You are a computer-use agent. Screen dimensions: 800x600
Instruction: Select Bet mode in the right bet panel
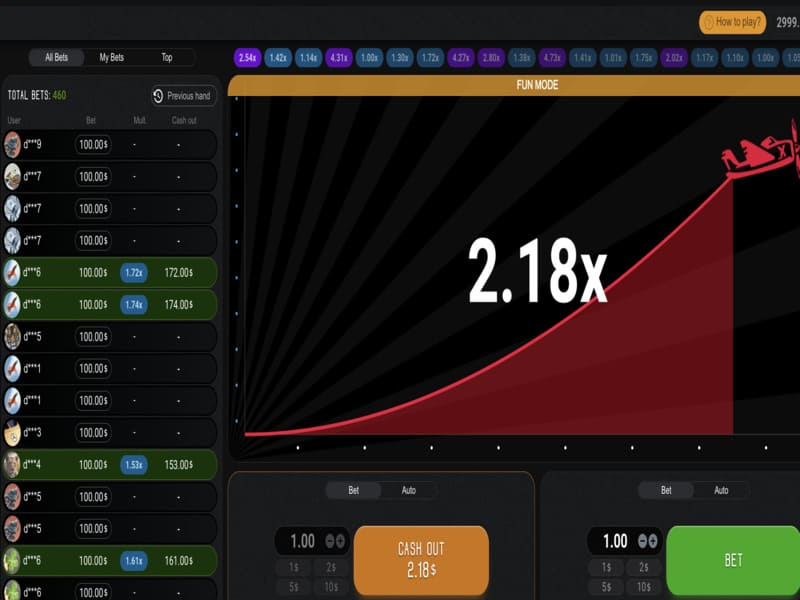pos(666,490)
